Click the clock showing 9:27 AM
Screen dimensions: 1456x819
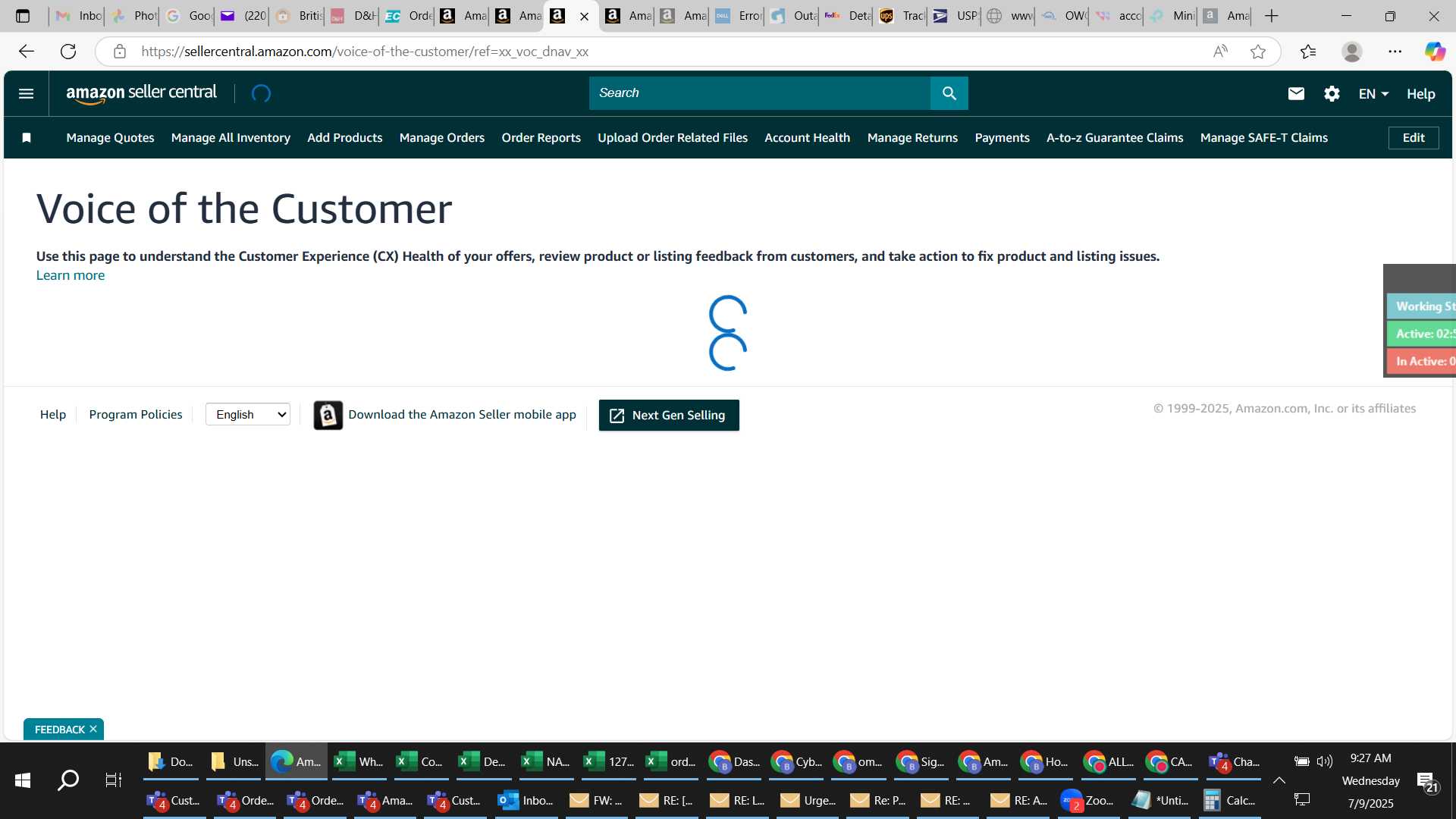(x=1370, y=758)
